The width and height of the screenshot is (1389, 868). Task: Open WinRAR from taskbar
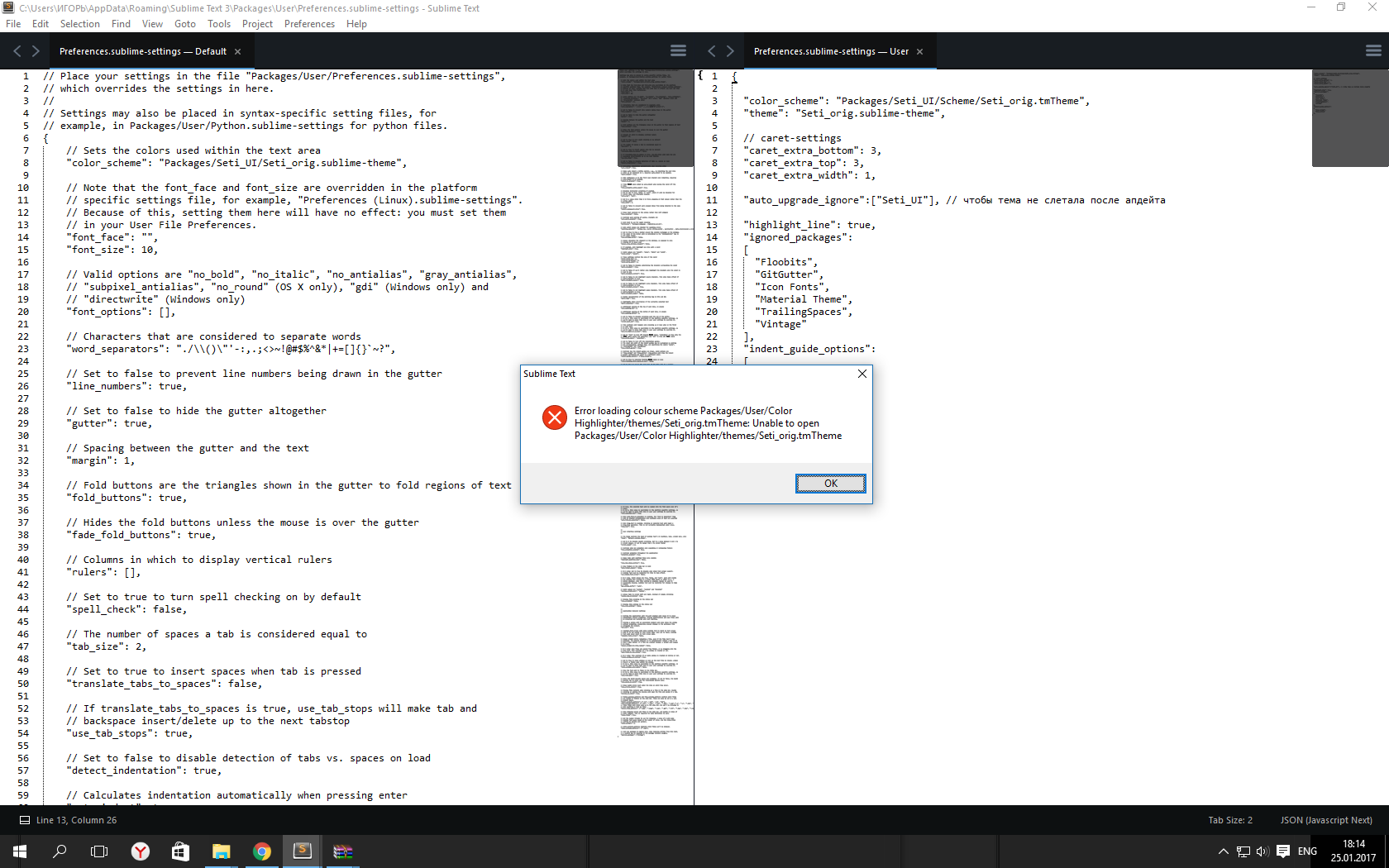pos(343,851)
